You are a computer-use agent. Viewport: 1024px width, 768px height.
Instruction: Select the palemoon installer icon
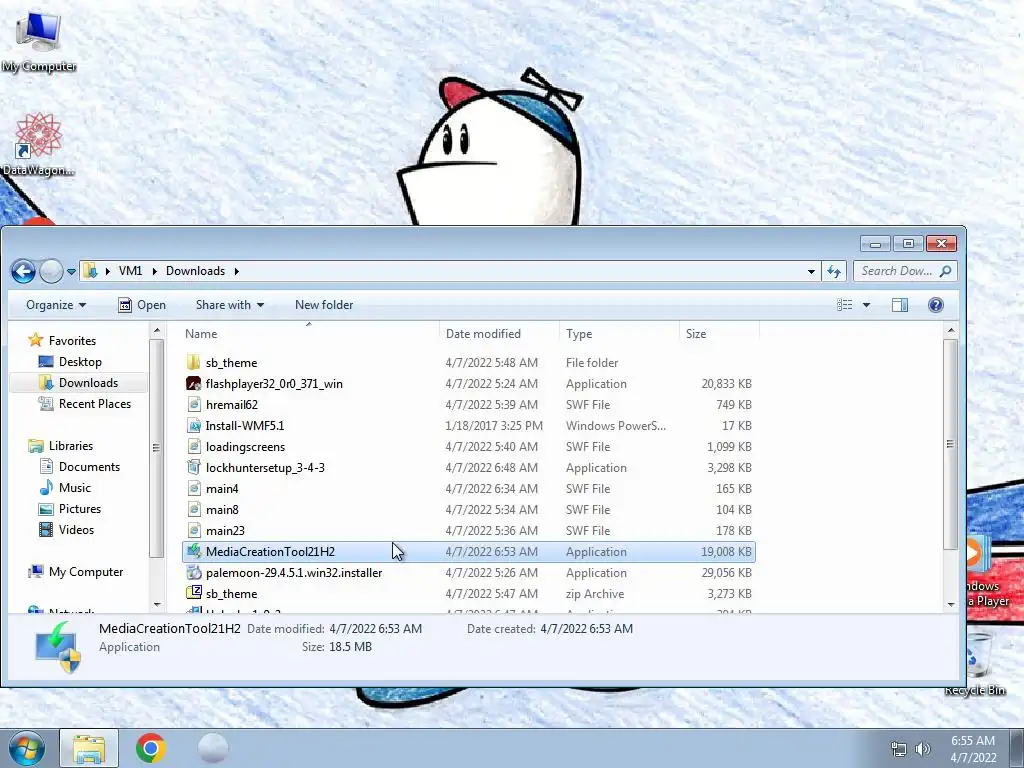(193, 573)
